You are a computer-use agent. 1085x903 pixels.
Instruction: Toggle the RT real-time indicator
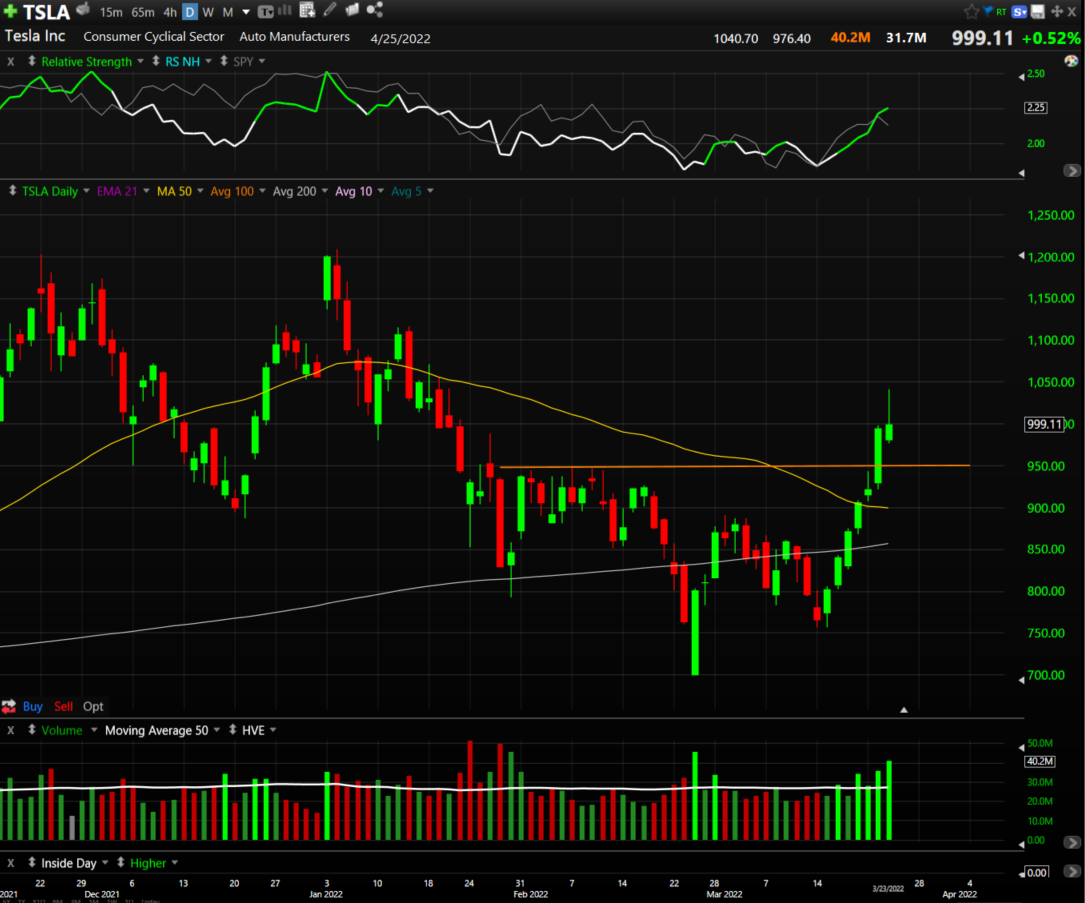pyautogui.click(x=1001, y=12)
